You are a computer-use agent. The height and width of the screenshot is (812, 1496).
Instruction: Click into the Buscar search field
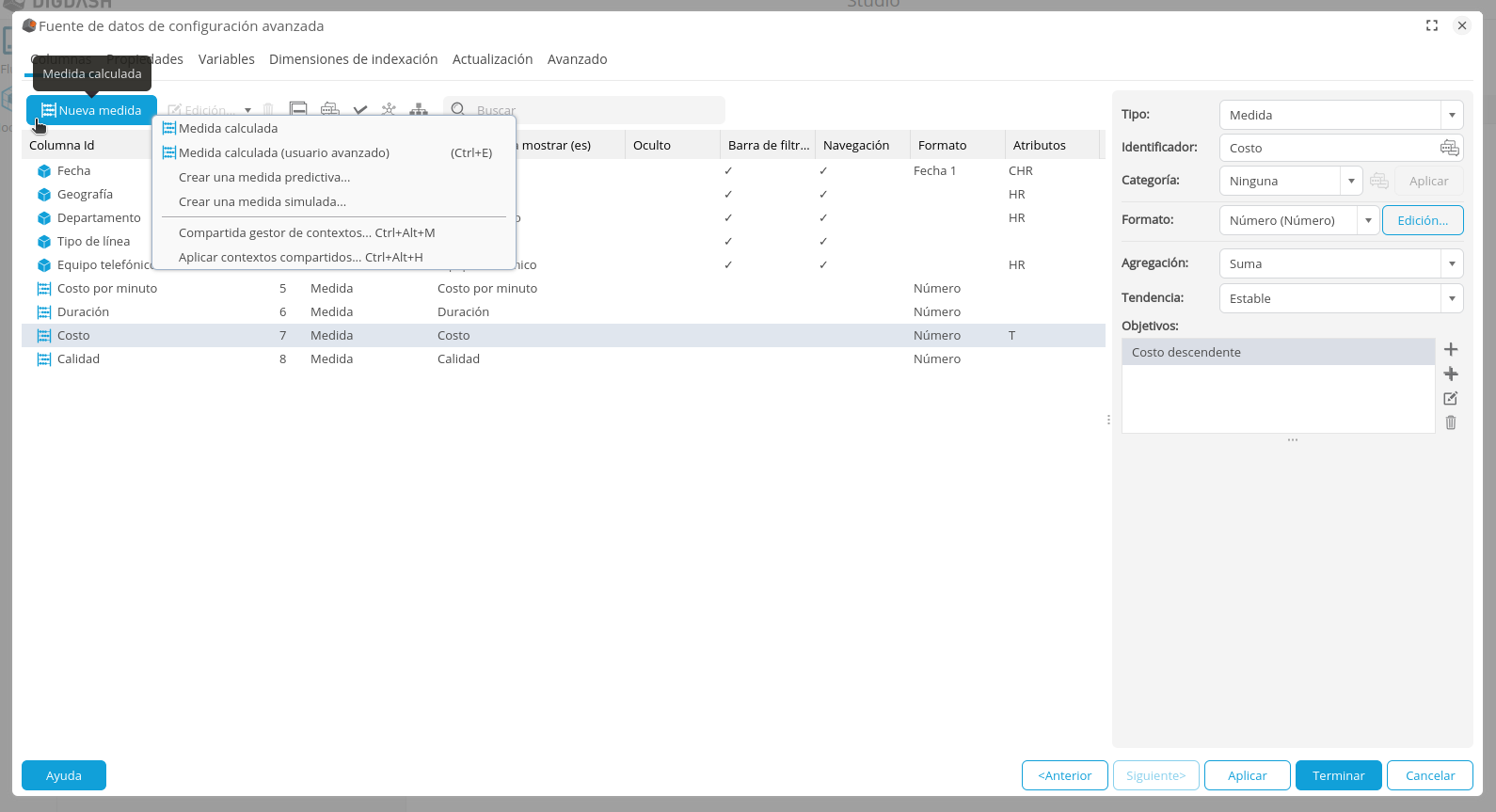(593, 110)
